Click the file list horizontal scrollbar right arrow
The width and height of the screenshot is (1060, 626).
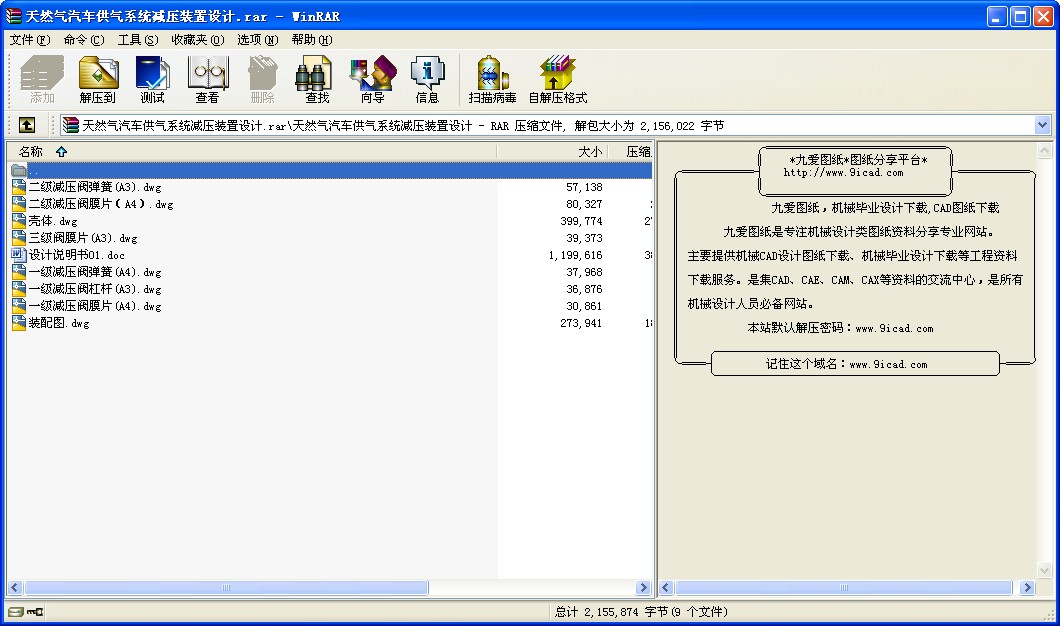click(643, 588)
